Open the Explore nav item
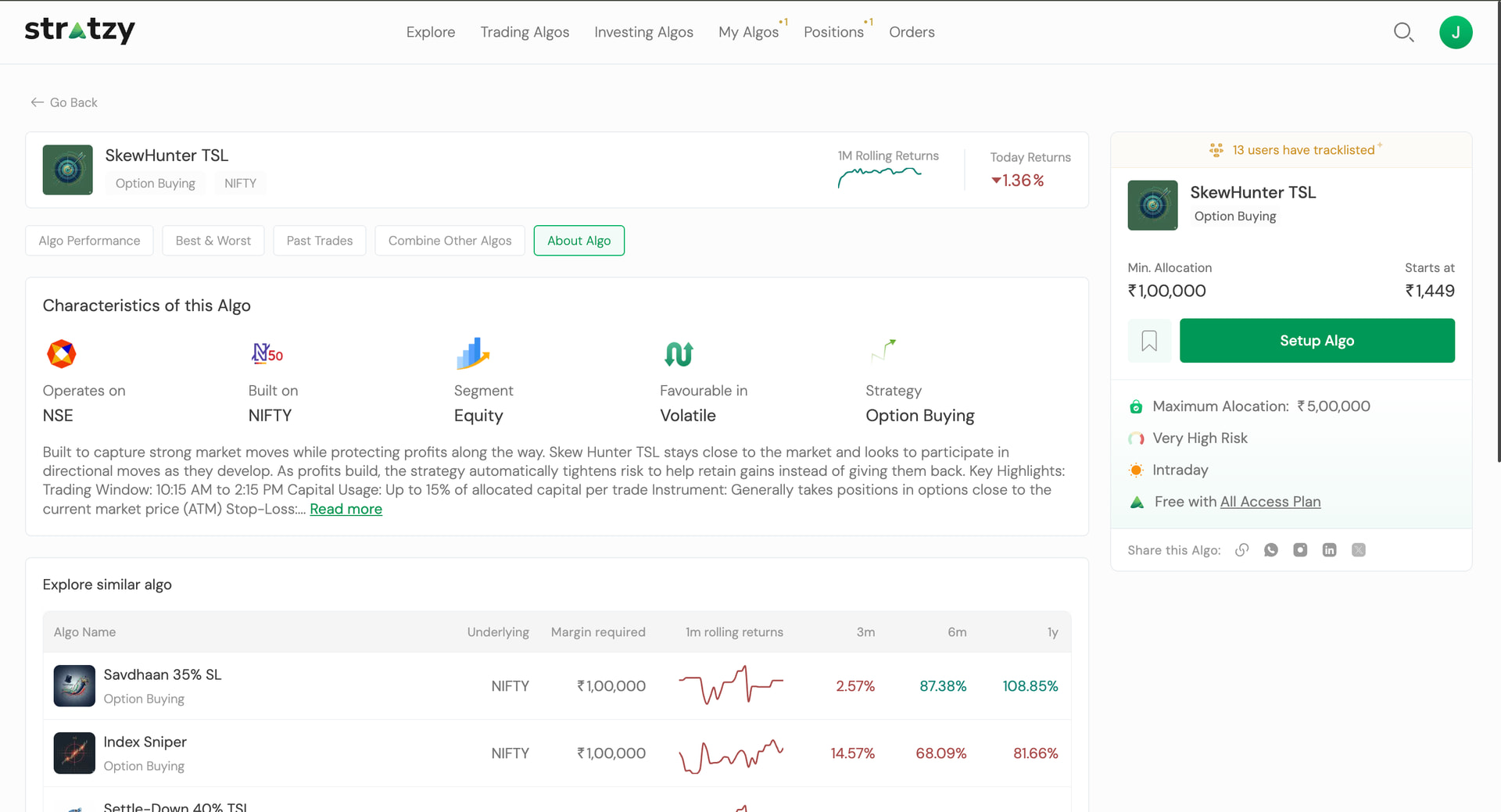Image resolution: width=1501 pixels, height=812 pixels. pos(431,32)
